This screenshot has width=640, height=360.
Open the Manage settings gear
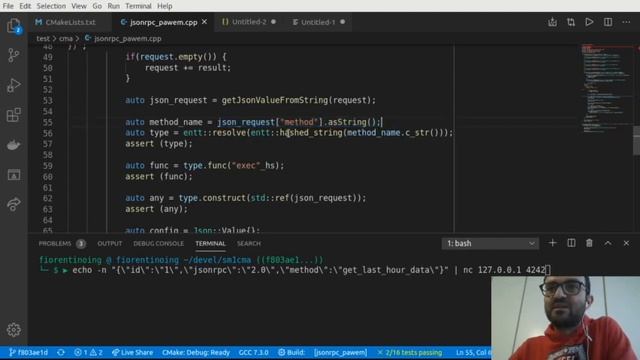tap(13, 329)
